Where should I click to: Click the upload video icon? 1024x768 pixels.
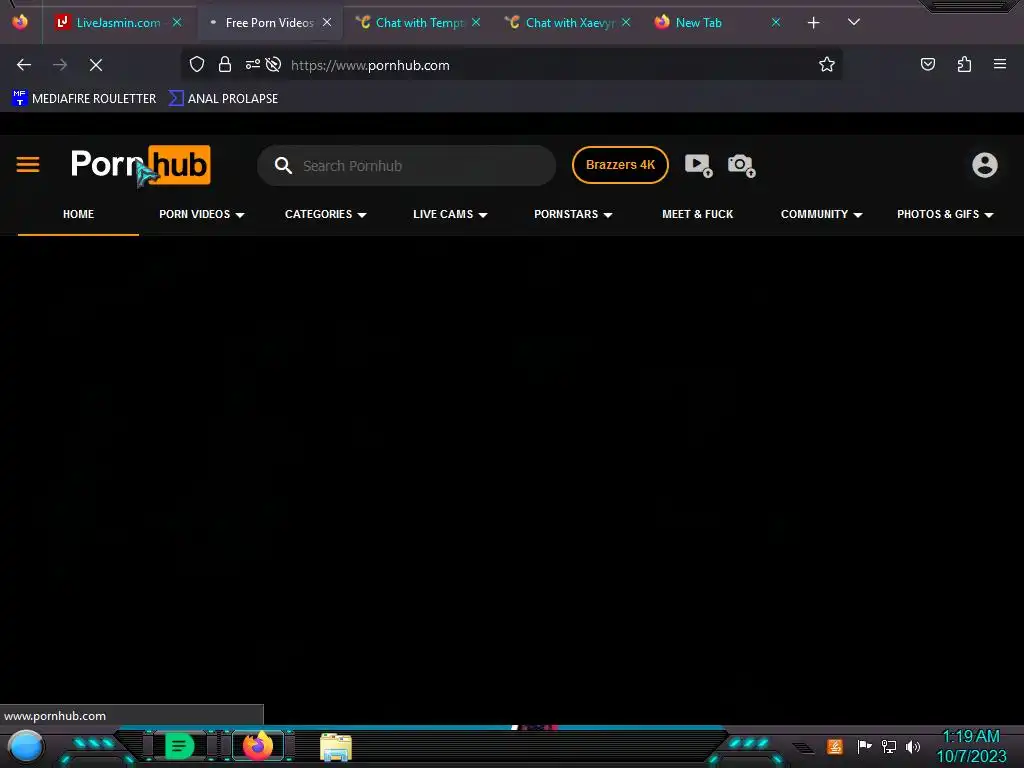pyautogui.click(x=698, y=165)
